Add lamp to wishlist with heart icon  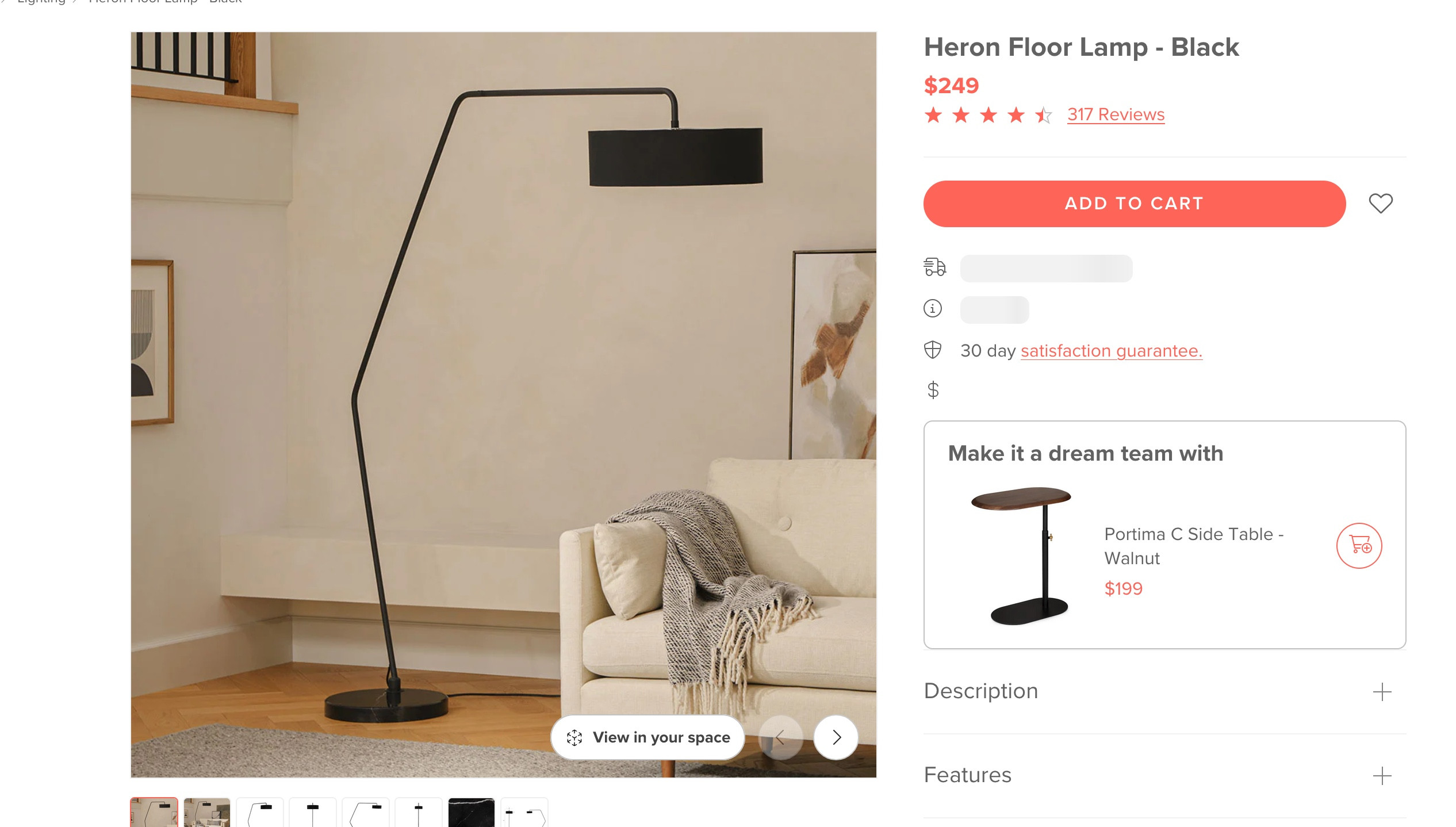pos(1380,204)
